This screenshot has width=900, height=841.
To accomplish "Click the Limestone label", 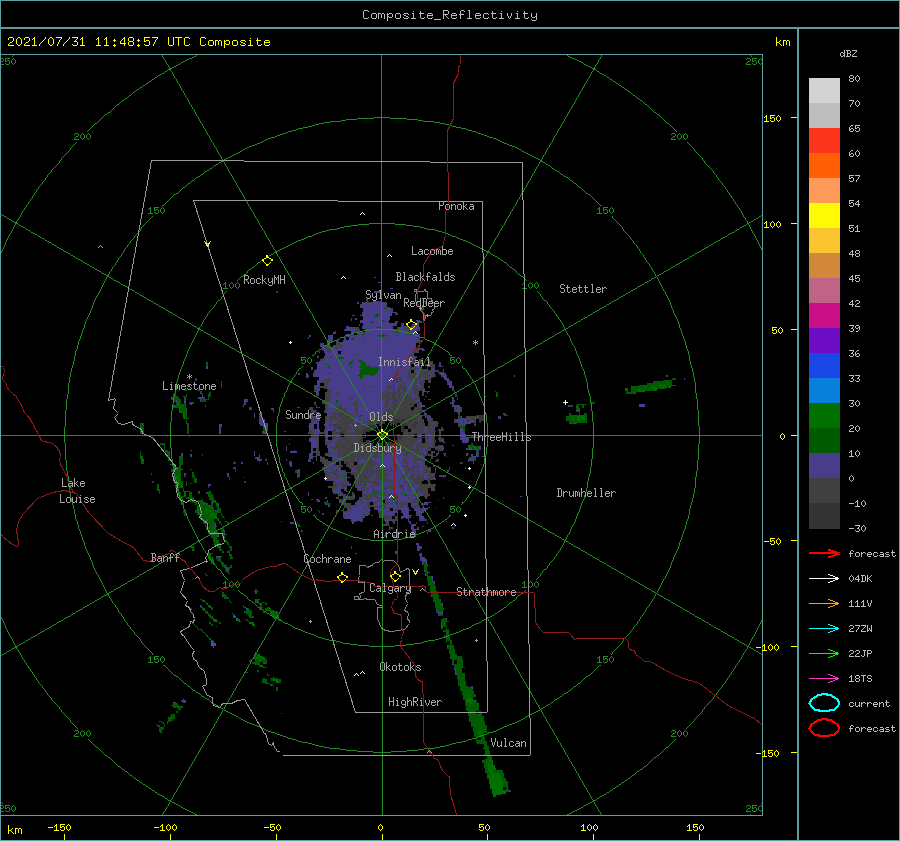I will point(189,386).
